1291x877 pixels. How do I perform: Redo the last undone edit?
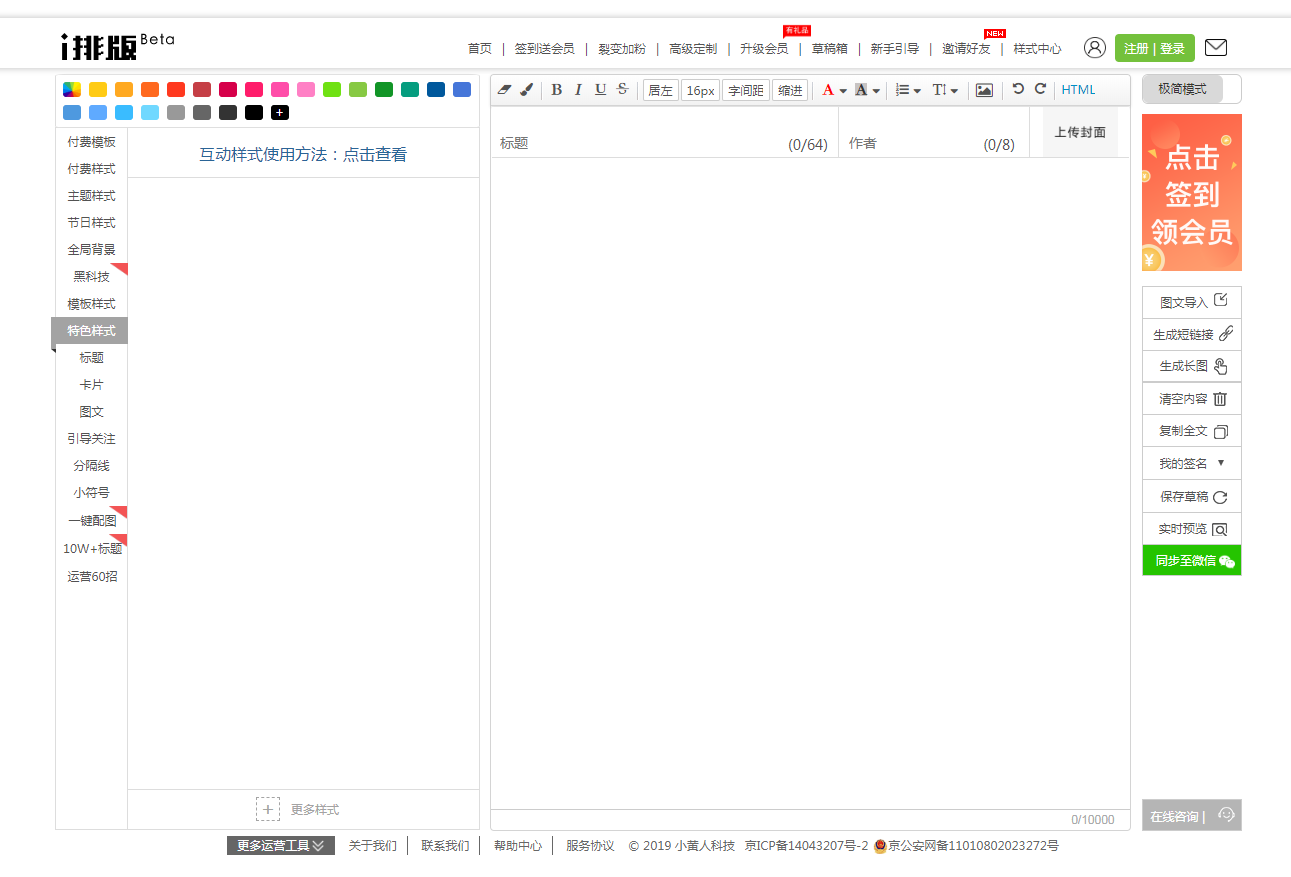(x=1040, y=89)
